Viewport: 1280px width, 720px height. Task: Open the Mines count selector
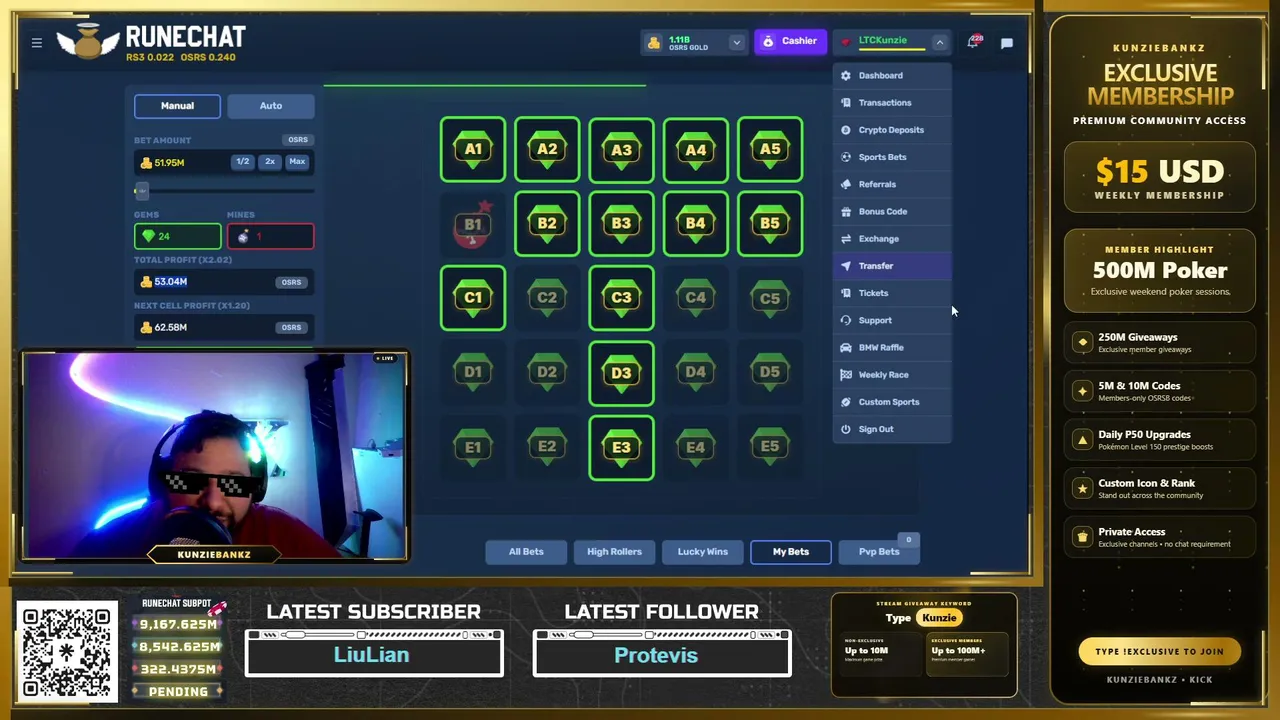click(270, 237)
